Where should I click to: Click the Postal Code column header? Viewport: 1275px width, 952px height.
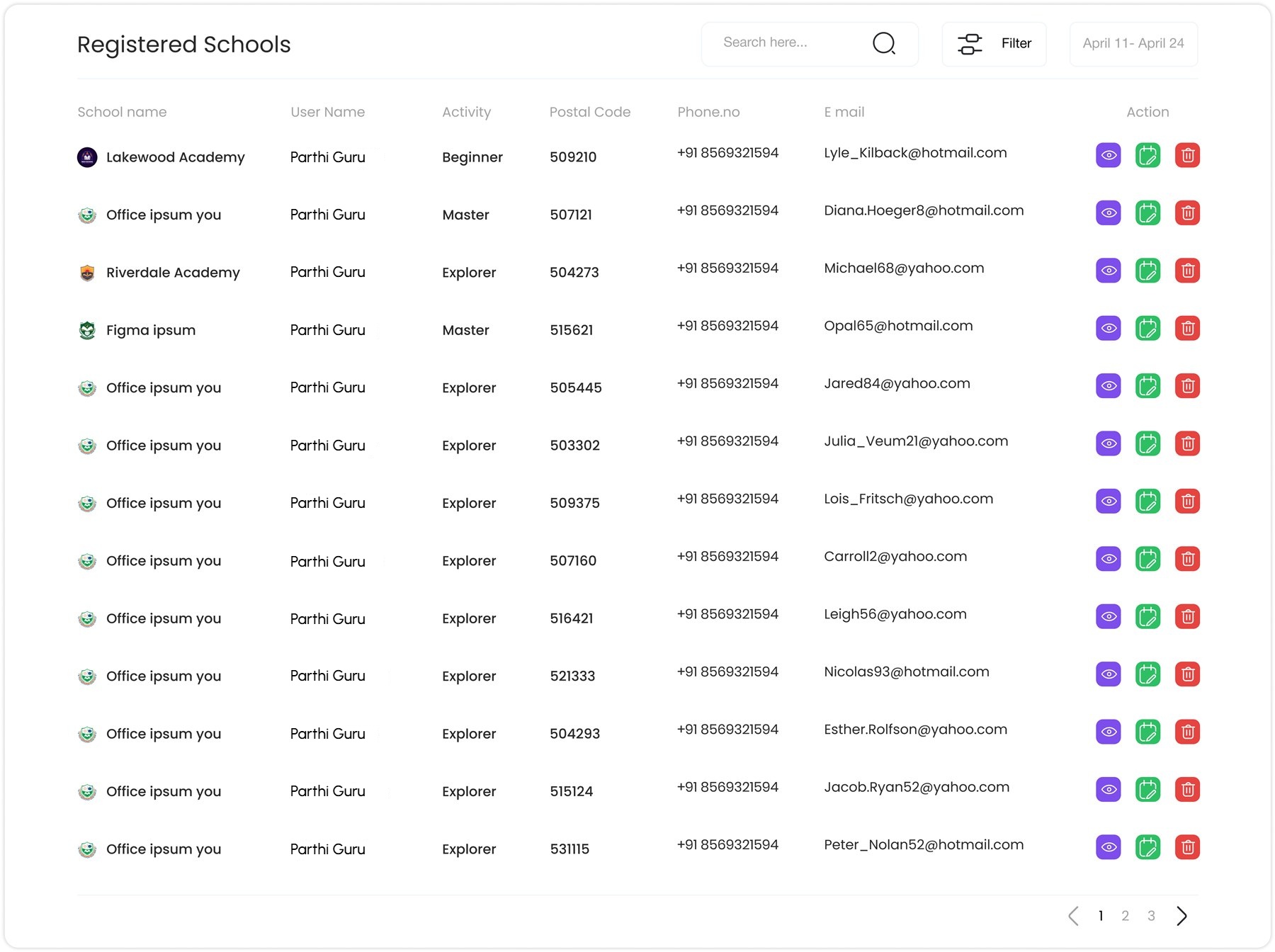pyautogui.click(x=590, y=112)
